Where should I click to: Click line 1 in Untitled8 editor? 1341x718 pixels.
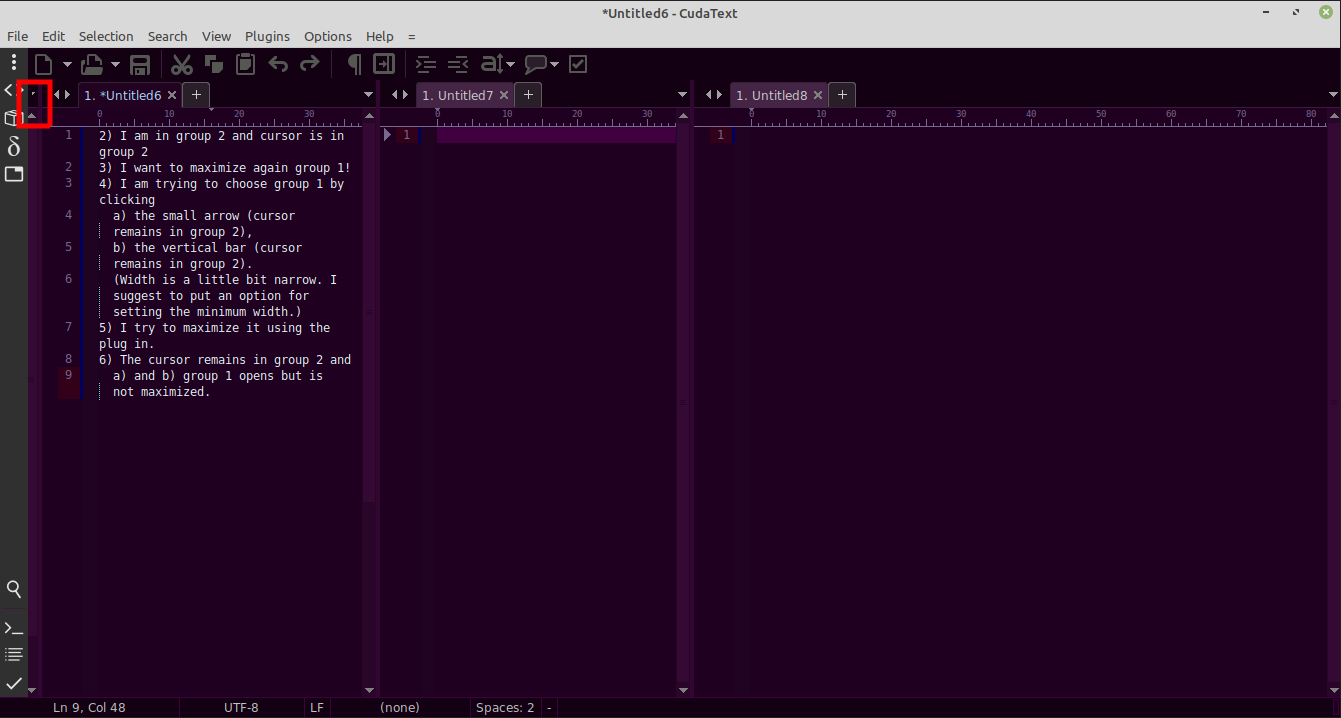click(1030, 135)
